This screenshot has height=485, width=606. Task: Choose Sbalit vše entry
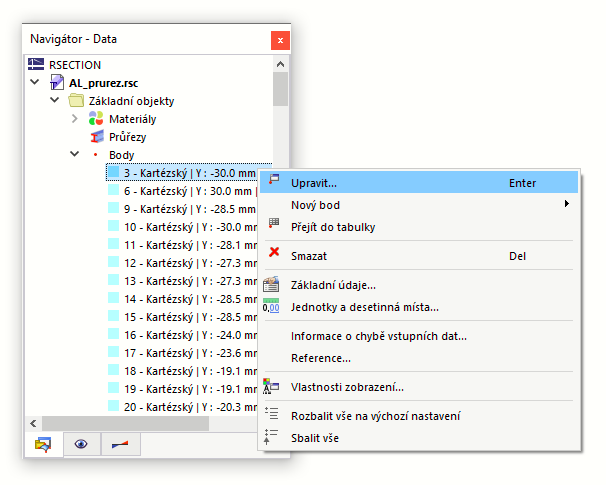(x=419, y=438)
